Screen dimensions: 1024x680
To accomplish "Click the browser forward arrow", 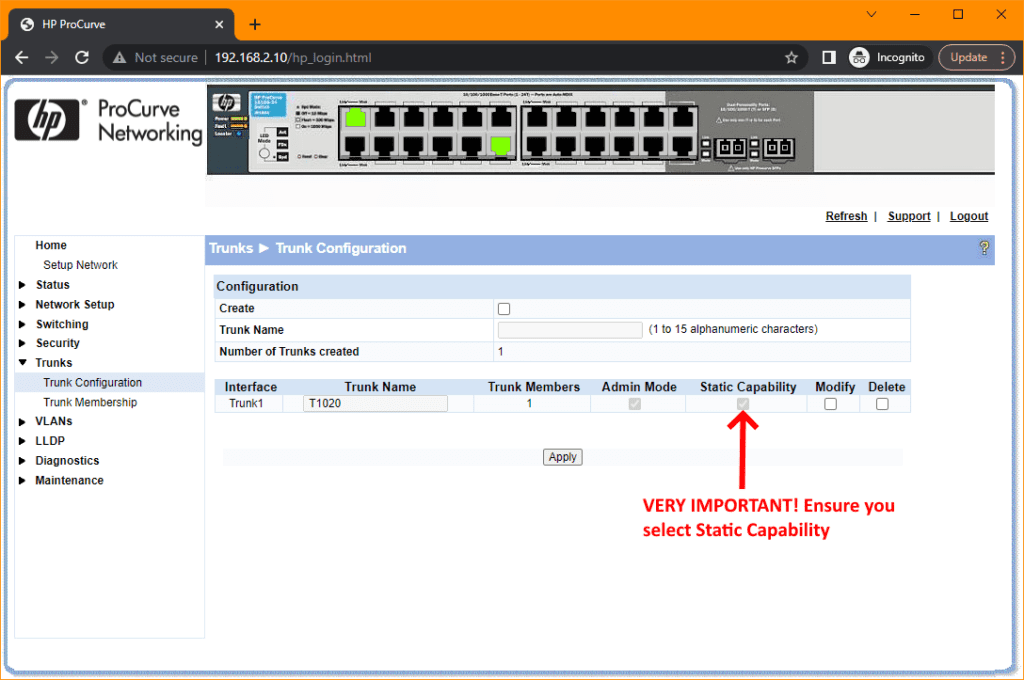I will (x=52, y=57).
